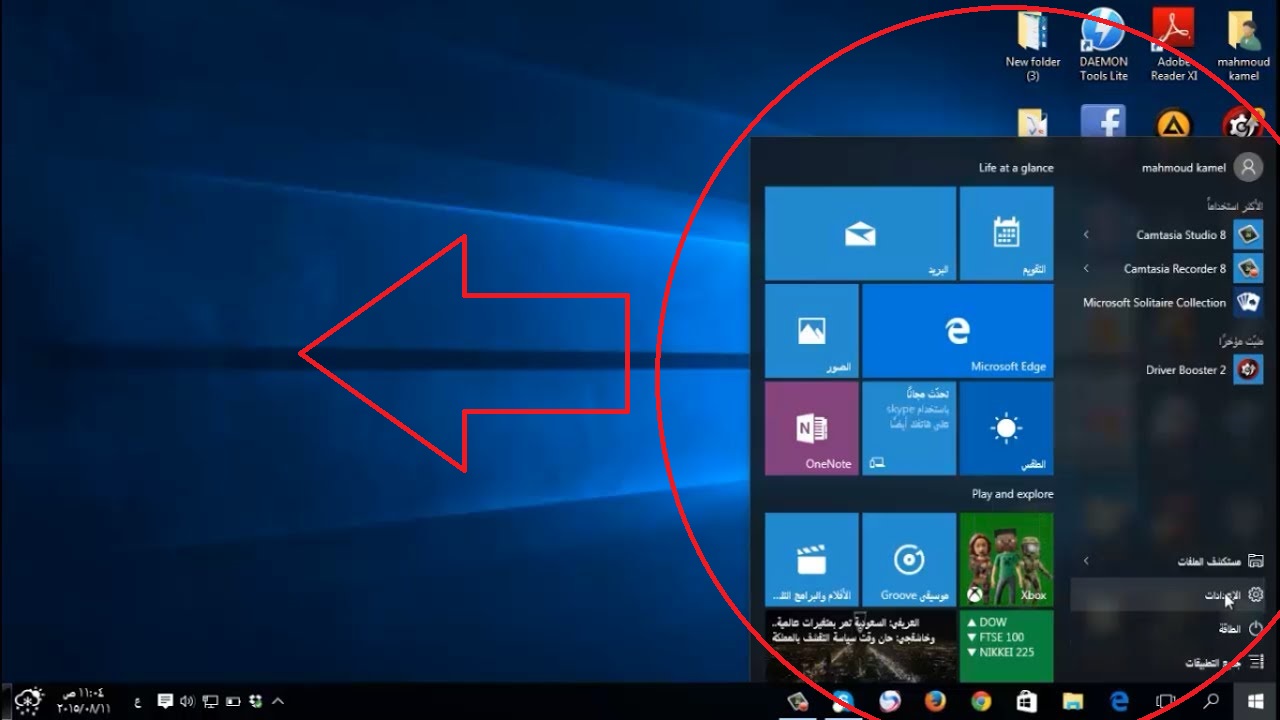Select DAEMON Tools Lite desktop icon
1280x720 pixels.
tap(1103, 47)
